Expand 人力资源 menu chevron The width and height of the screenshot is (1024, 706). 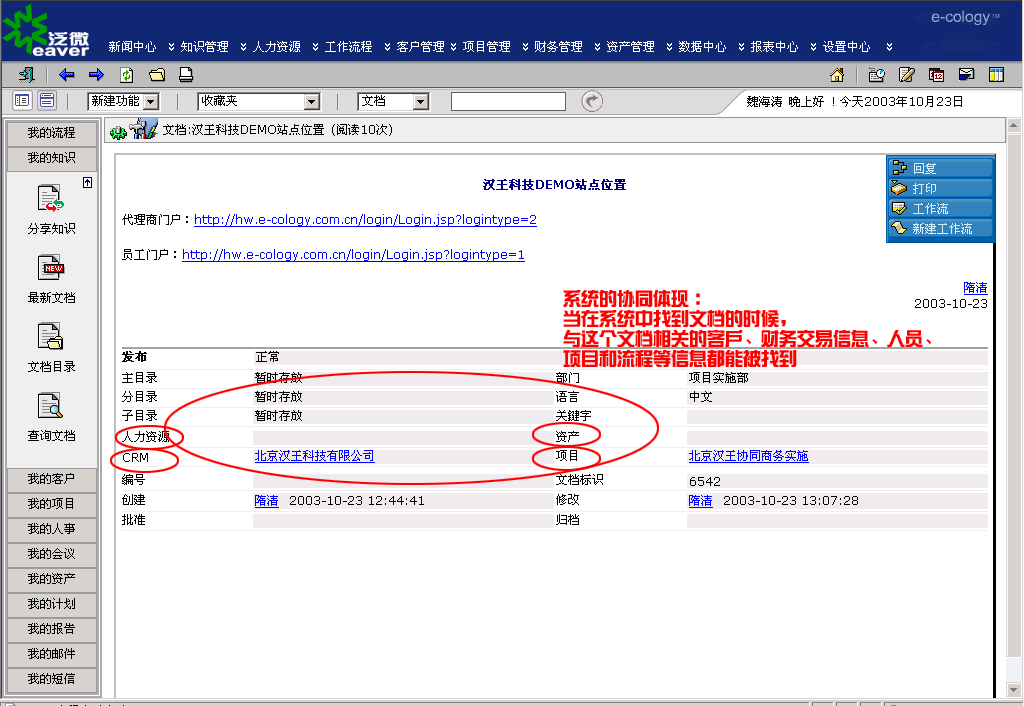click(315, 47)
